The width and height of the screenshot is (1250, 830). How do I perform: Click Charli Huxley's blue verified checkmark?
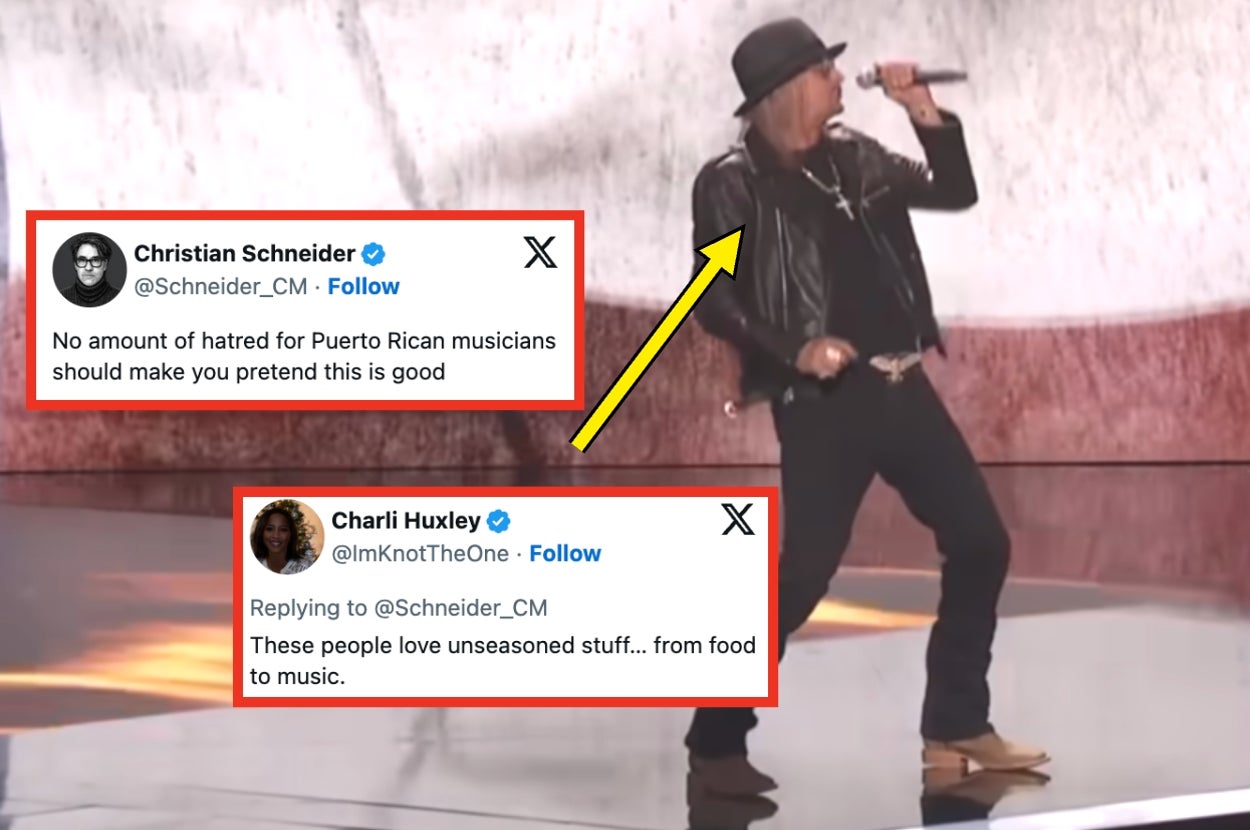499,521
